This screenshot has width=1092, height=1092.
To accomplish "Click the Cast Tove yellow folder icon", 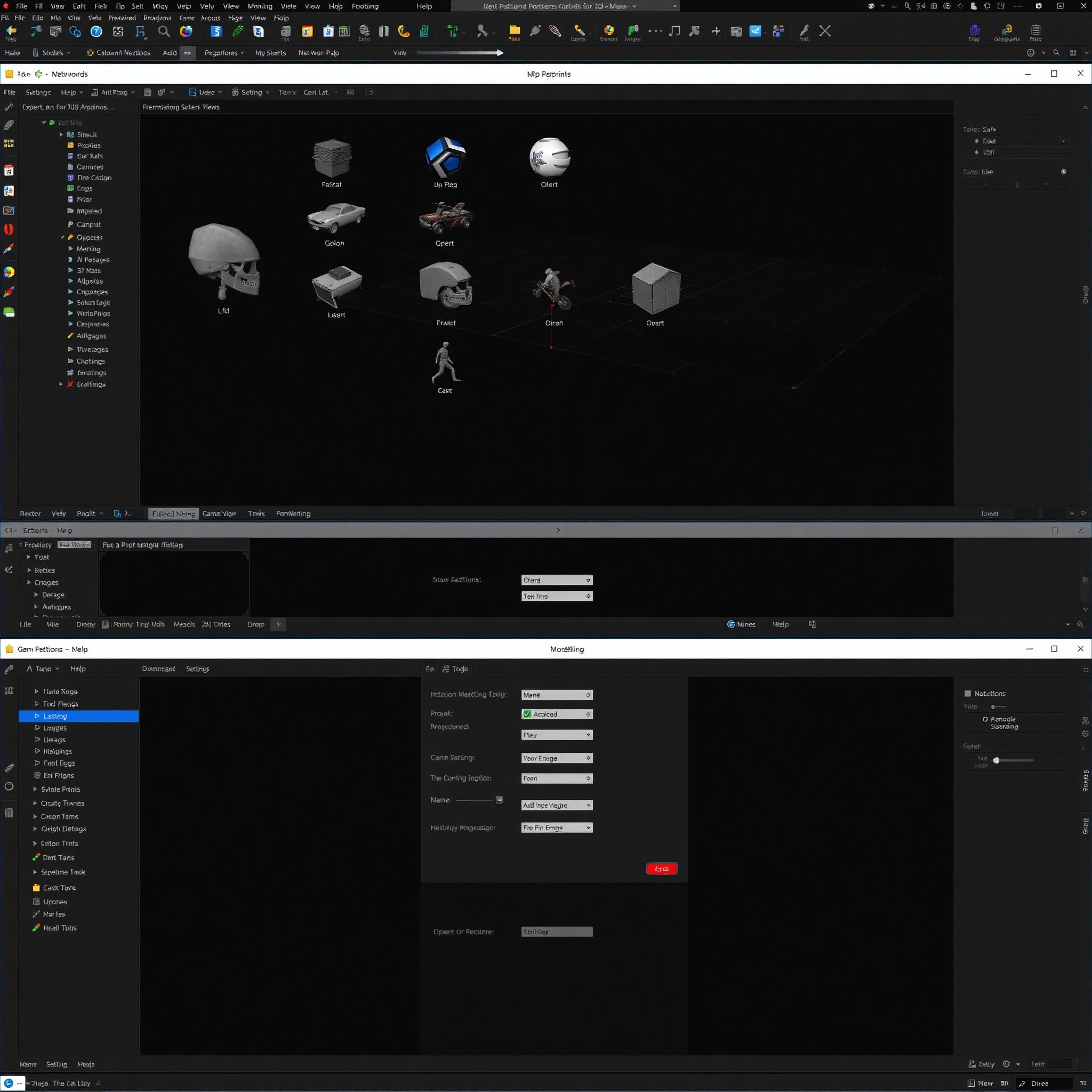I will click(x=37, y=887).
